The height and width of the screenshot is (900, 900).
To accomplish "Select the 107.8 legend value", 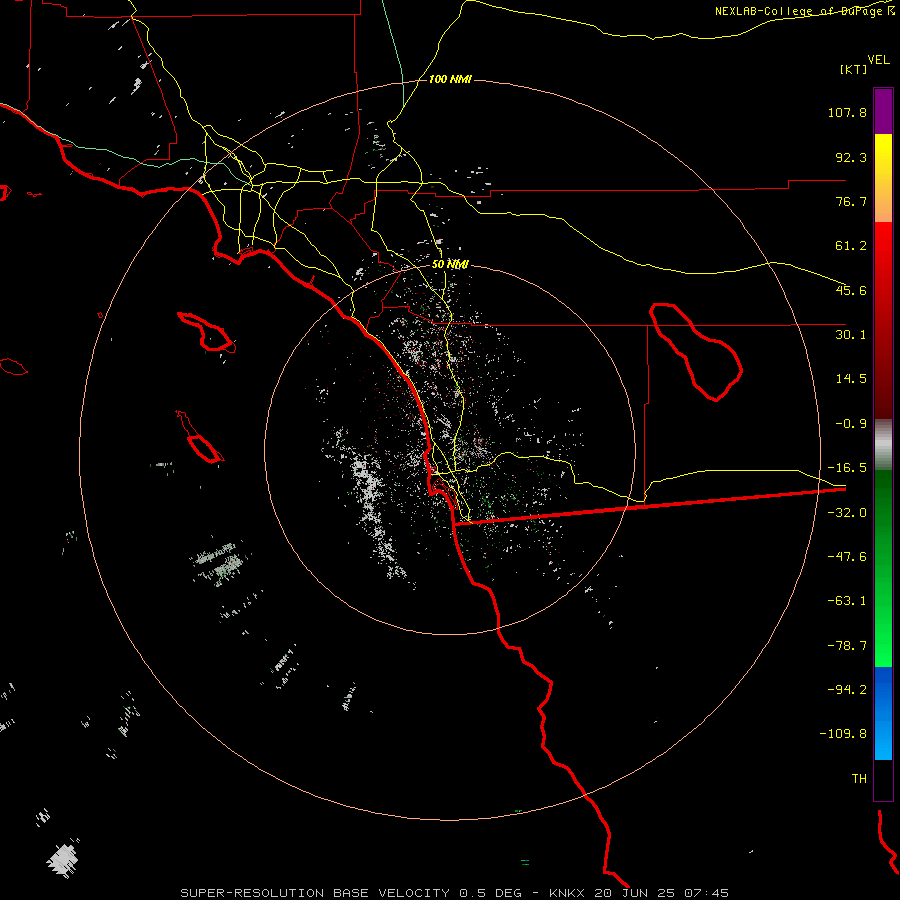I will tap(847, 112).
